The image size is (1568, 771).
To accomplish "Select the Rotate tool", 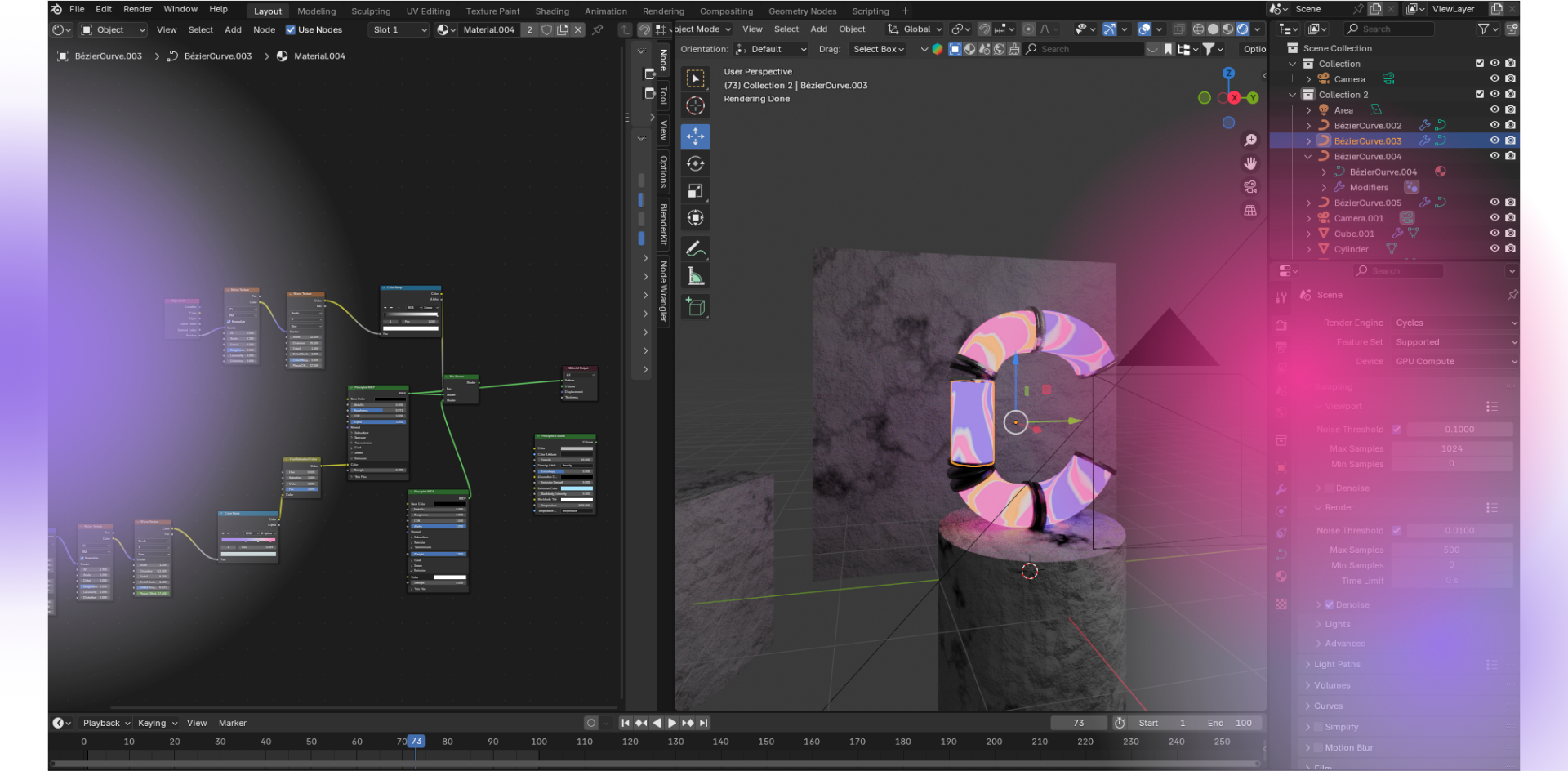I will (x=695, y=164).
